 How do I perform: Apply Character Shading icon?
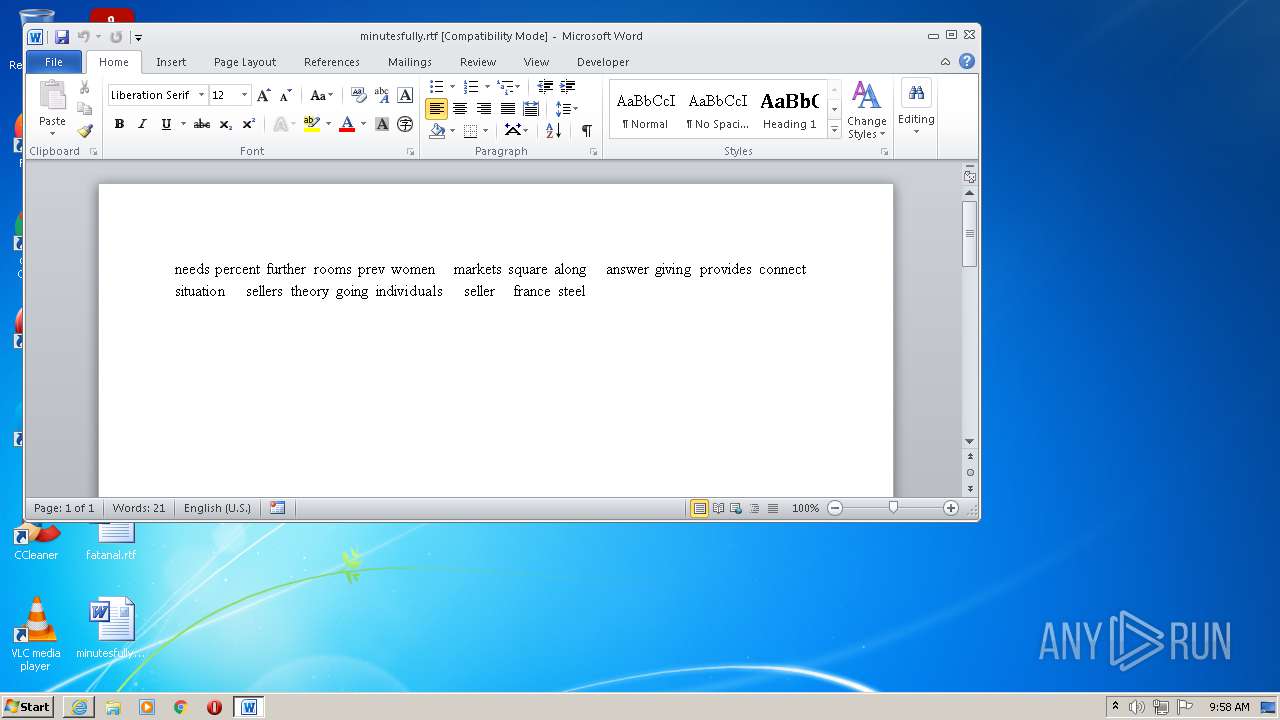(x=382, y=124)
